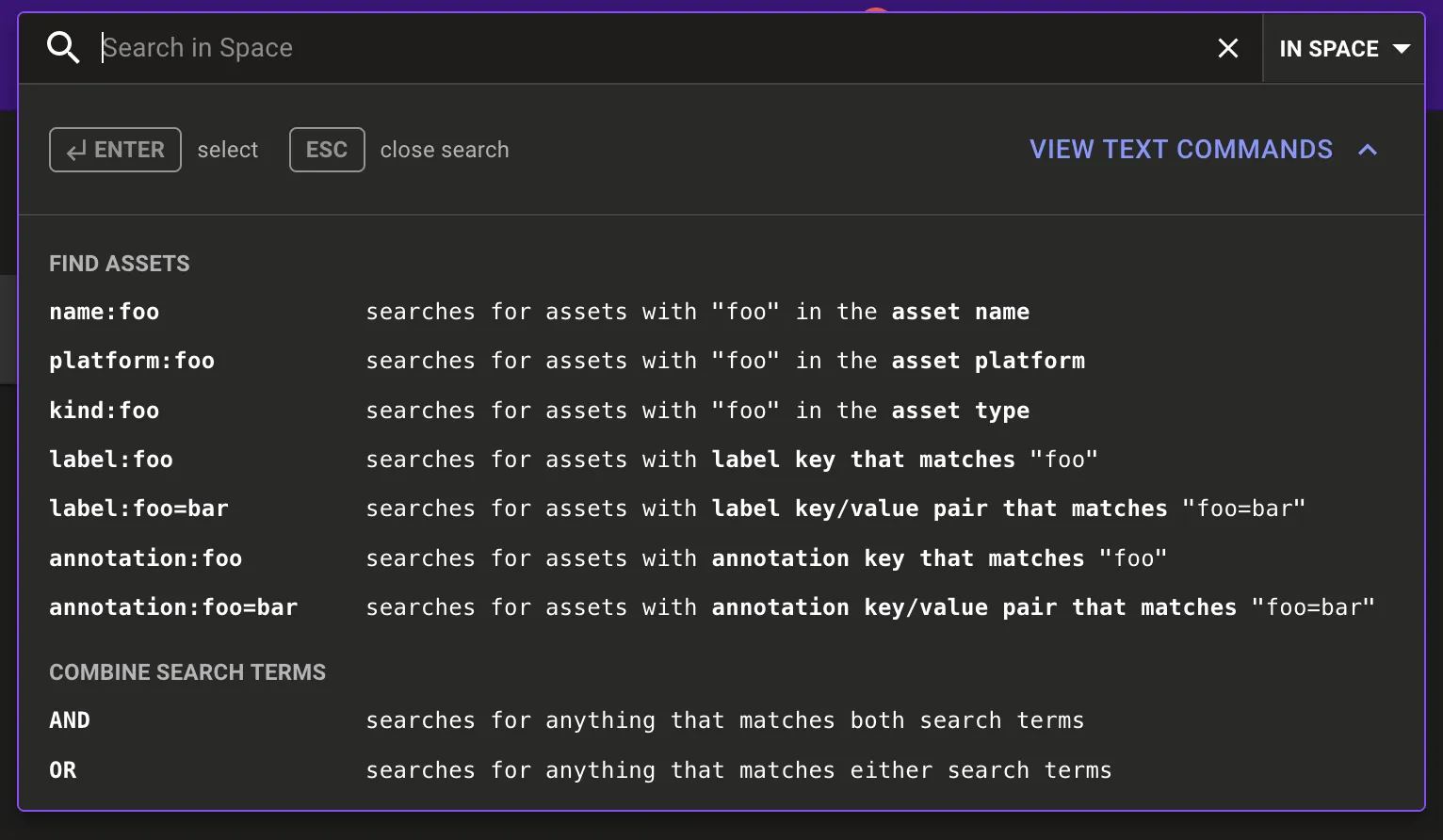Click description mentioning matches both search terms
Viewport: 1443px width, 840px height.
[x=725, y=720]
